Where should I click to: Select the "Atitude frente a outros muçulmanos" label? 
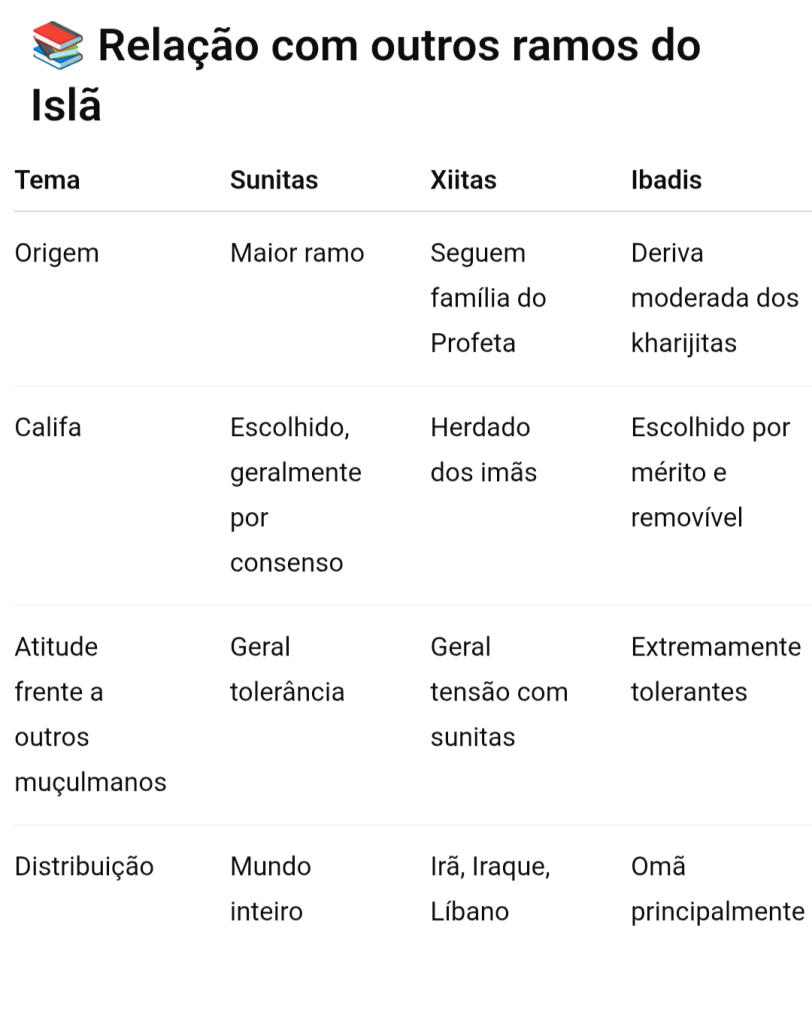tap(90, 714)
